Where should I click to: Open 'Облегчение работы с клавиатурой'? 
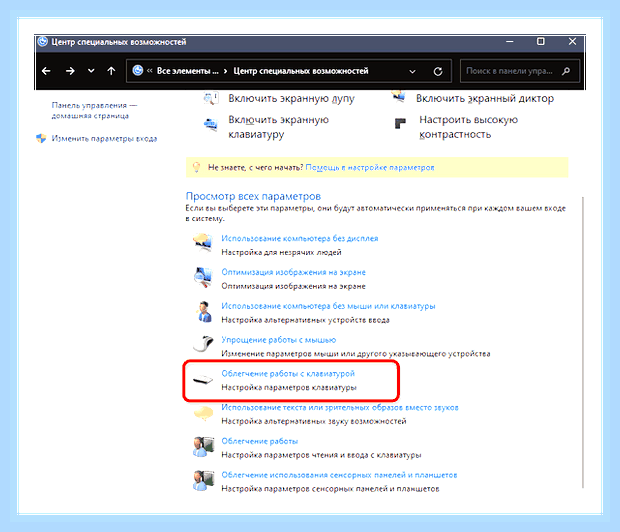click(288, 374)
